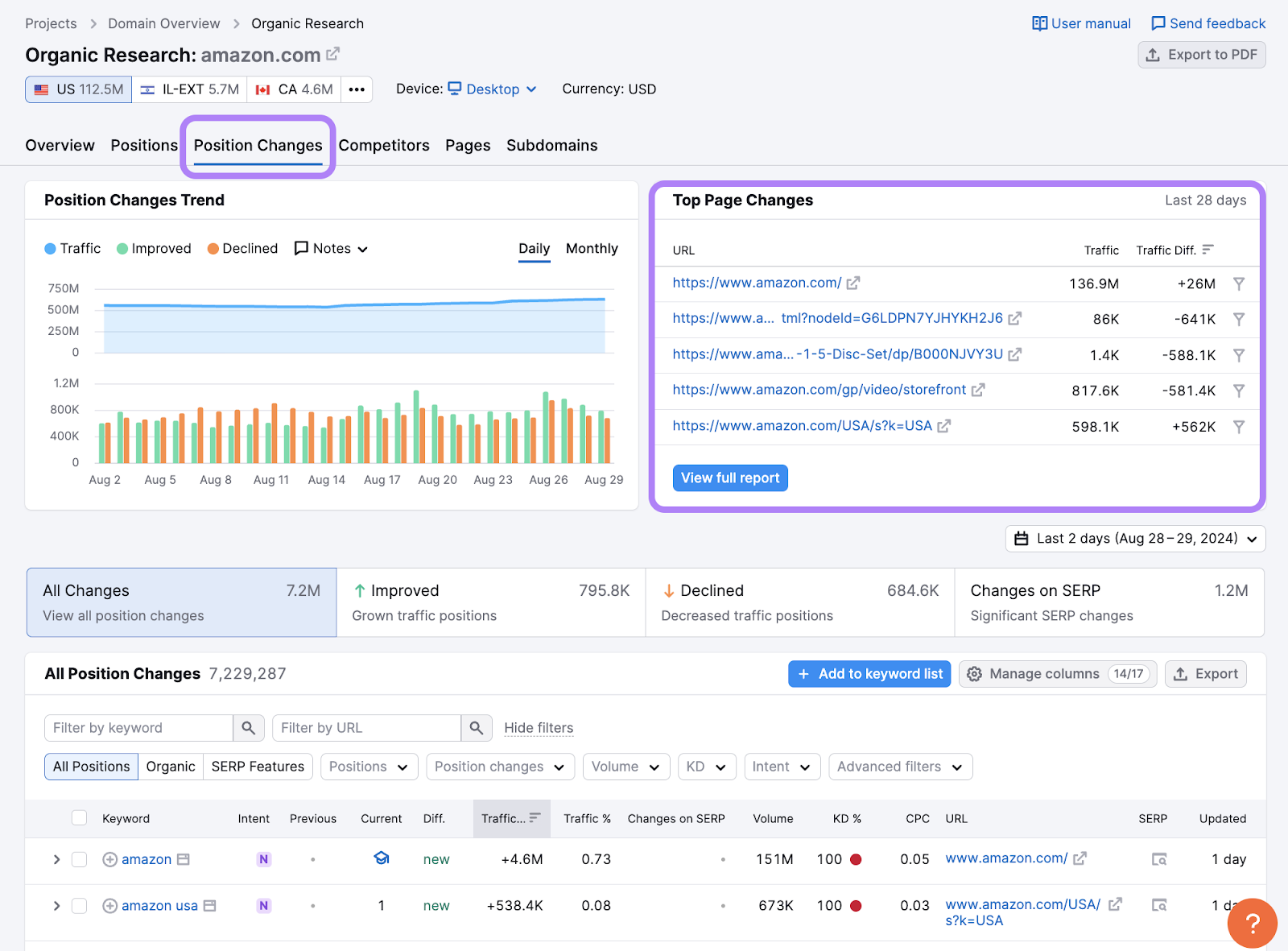This screenshot has height=951, width=1288.
Task: Open external link icon for nodeId=G6LDPN7YJHYKH2J6 URL
Action: pos(1015,318)
